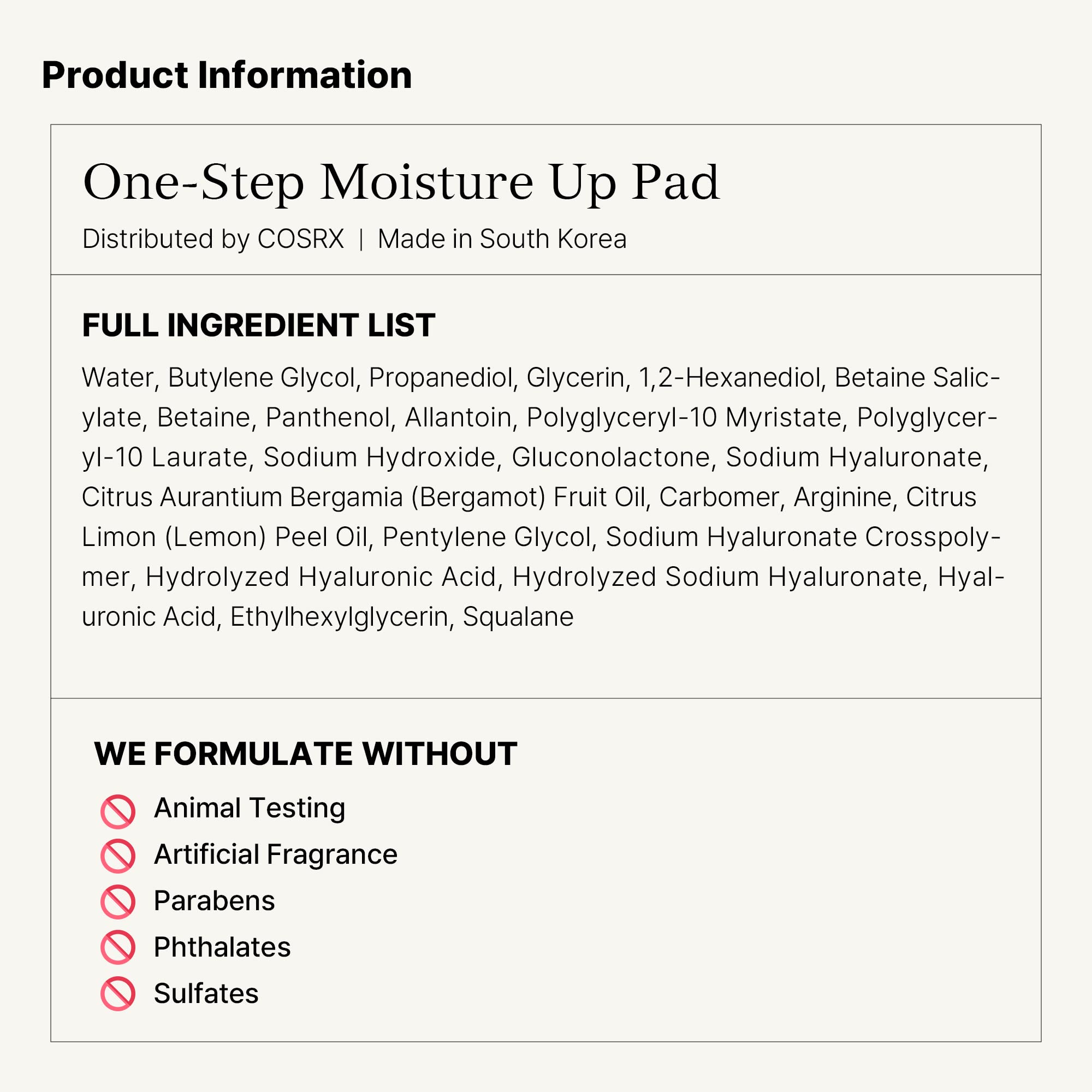Click the prohibition icon beside Animal Testing
Viewport: 1092px width, 1092px height.
tap(117, 812)
